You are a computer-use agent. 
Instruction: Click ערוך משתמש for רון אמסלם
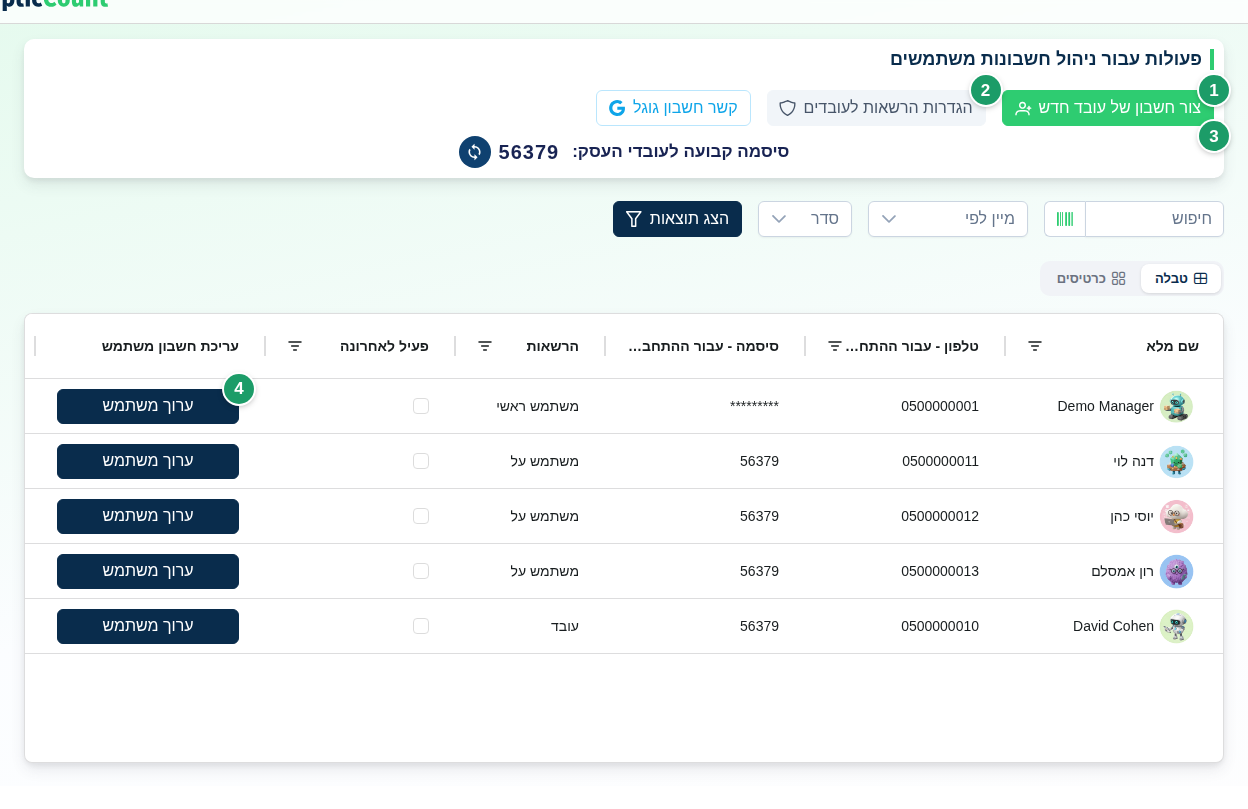148,571
